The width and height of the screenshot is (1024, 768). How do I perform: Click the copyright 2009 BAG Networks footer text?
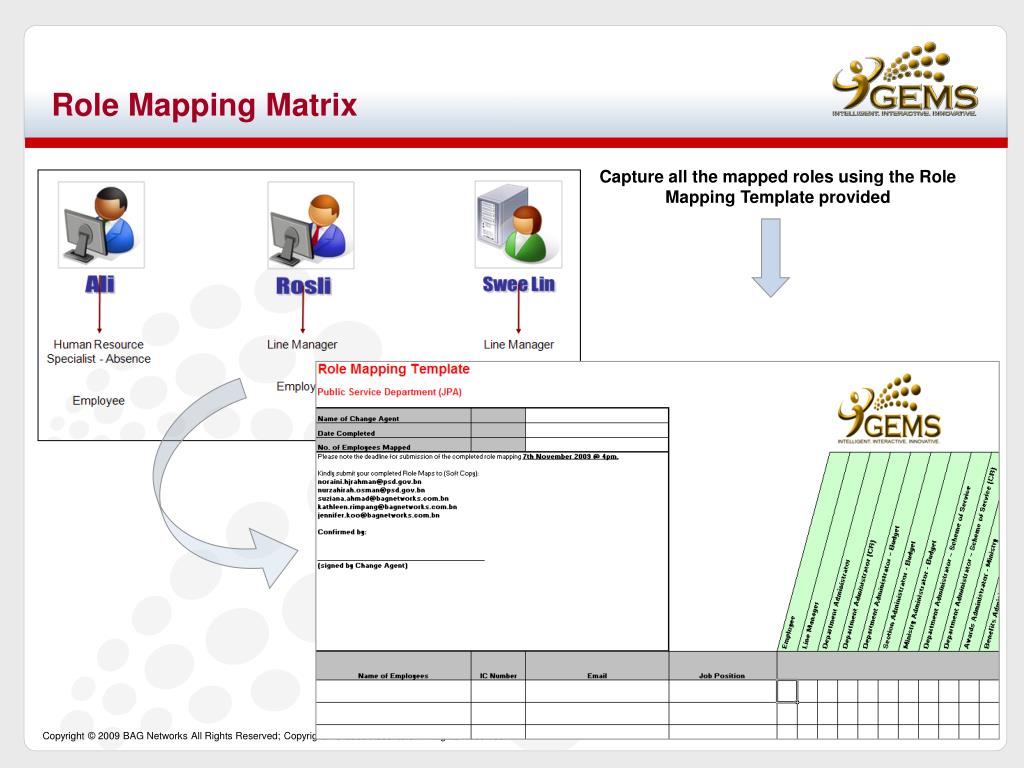[179, 736]
